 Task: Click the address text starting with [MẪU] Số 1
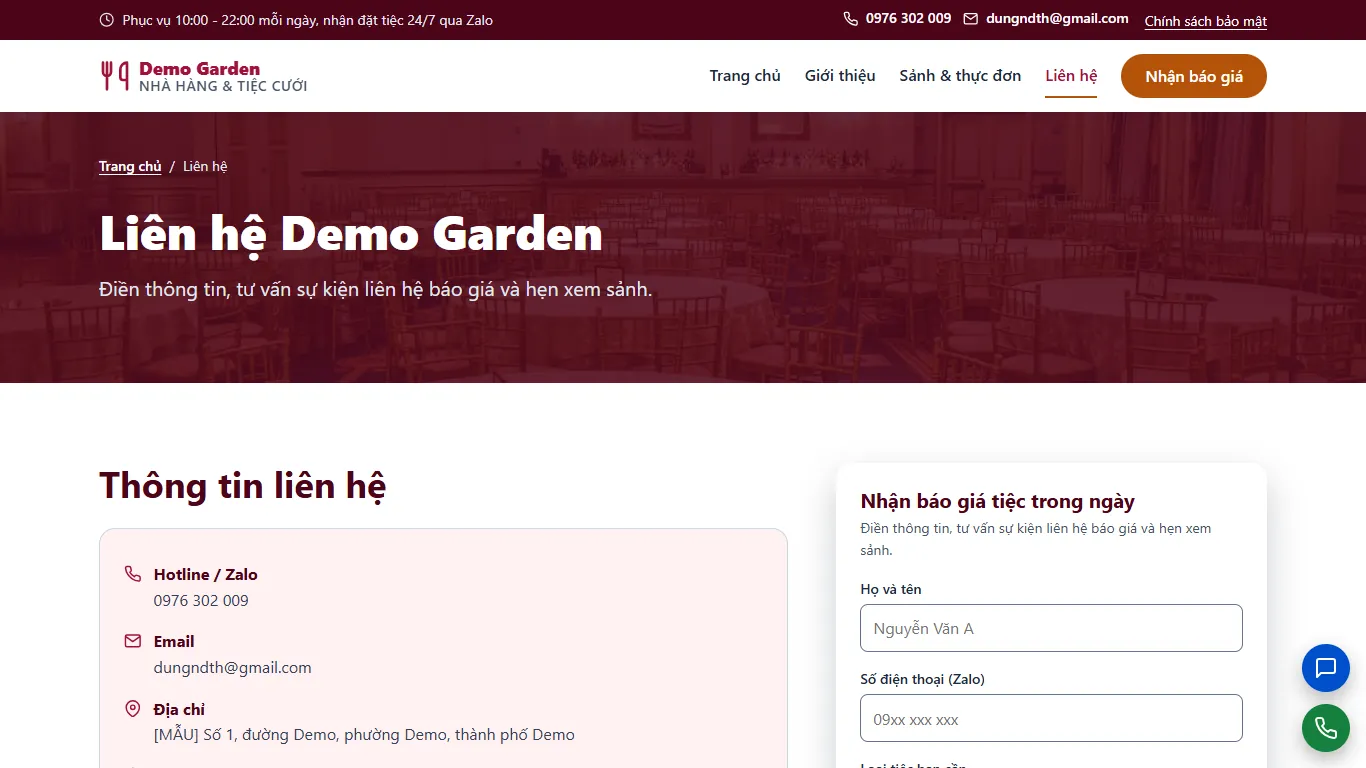click(x=364, y=735)
